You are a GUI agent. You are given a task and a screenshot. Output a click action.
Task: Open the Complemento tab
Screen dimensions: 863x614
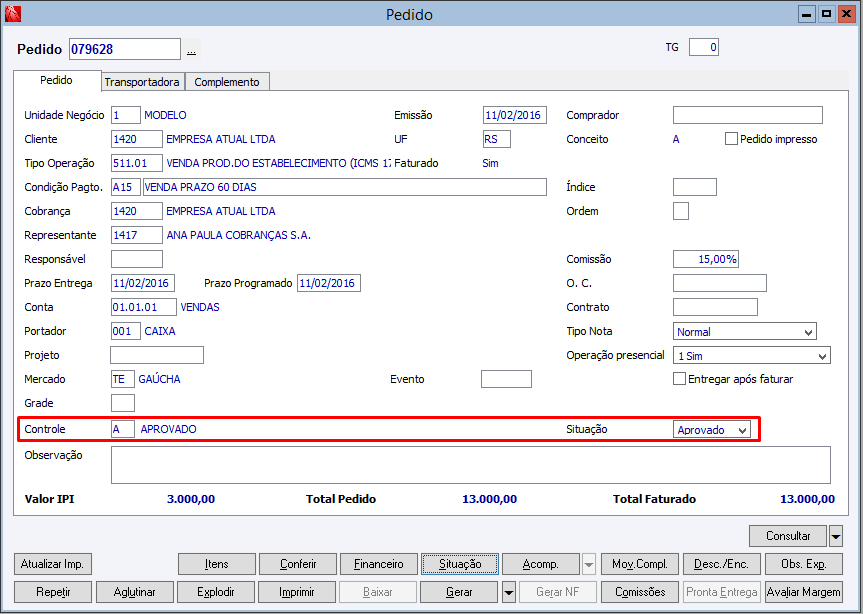pyautogui.click(x=227, y=82)
